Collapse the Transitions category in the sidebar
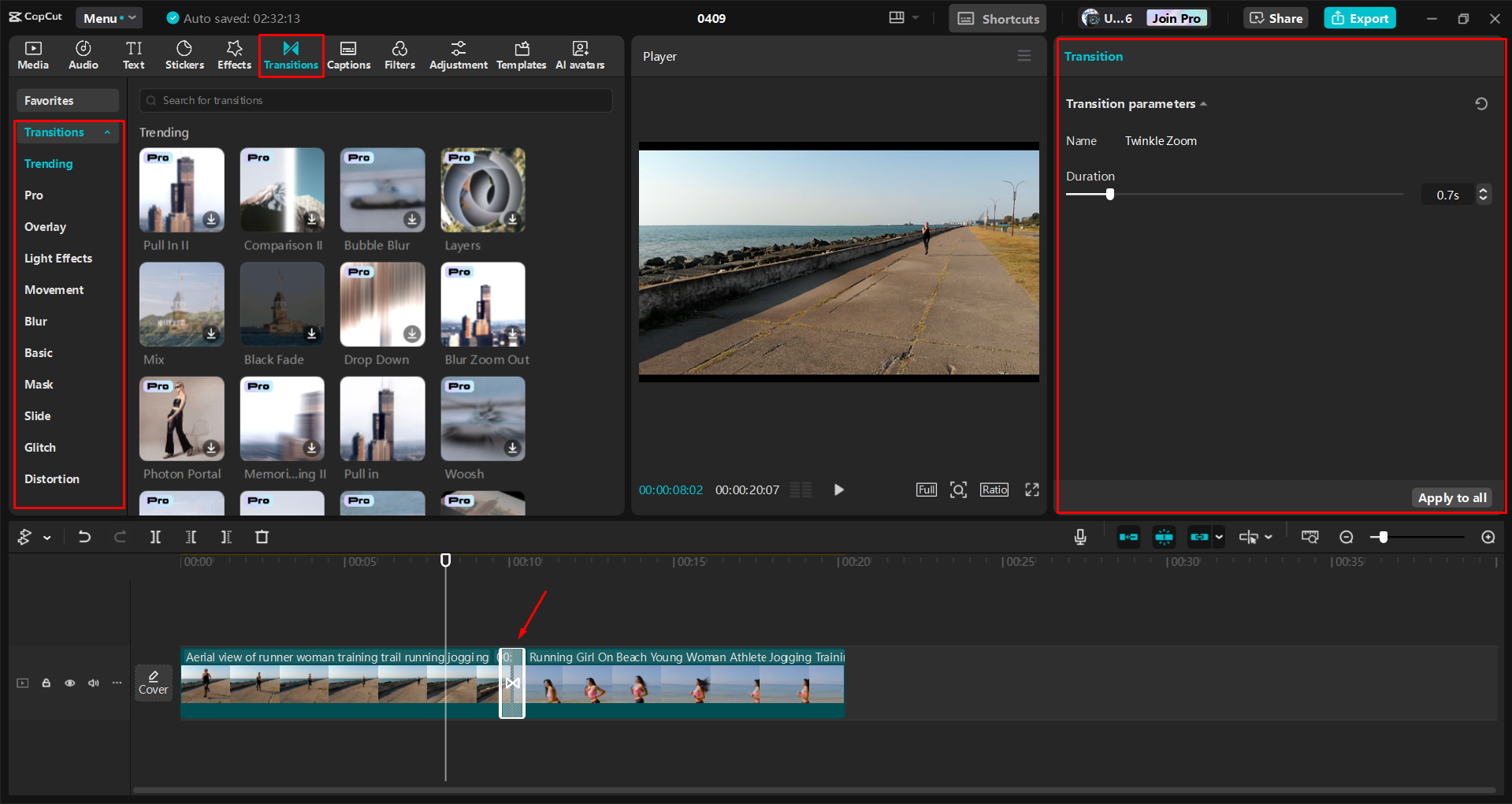The width and height of the screenshot is (1512, 804). (109, 132)
